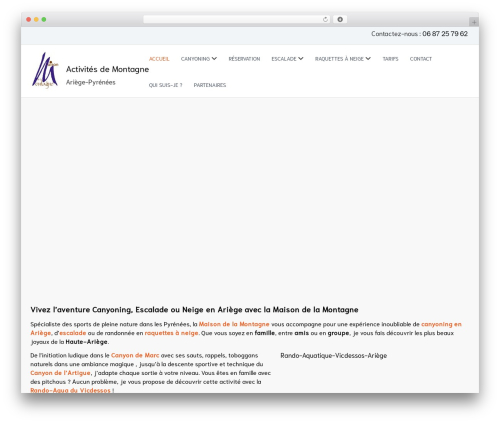Expand the Raquettes à neige menu chevron

pos(368,59)
